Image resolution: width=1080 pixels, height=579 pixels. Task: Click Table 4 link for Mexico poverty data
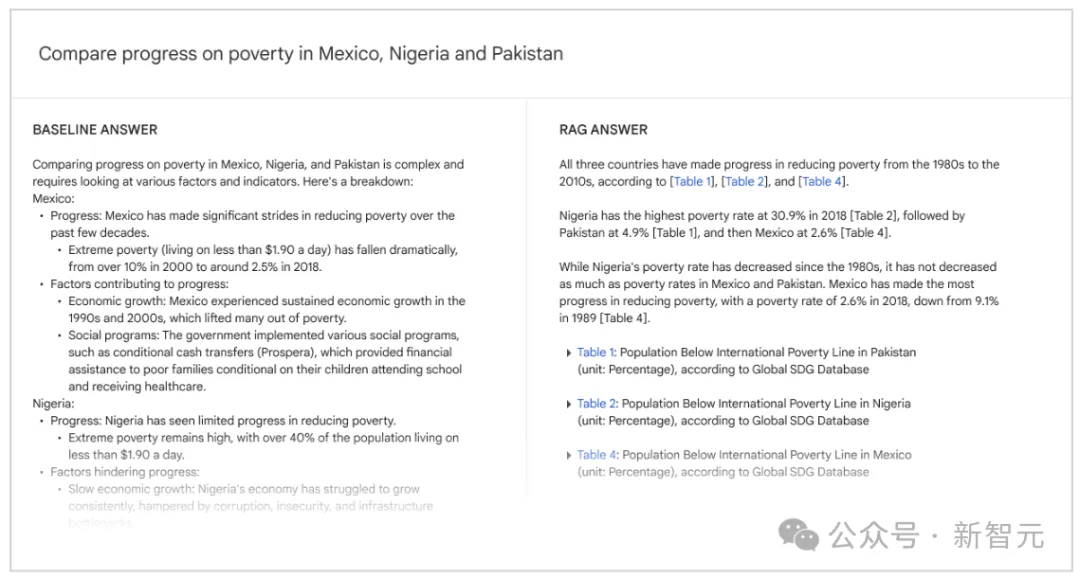pyautogui.click(x=596, y=455)
